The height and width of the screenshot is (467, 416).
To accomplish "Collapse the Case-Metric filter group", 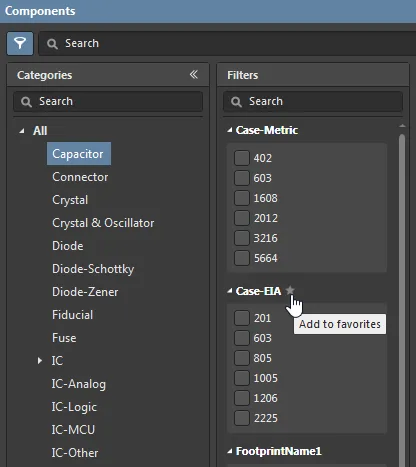I will pos(230,130).
